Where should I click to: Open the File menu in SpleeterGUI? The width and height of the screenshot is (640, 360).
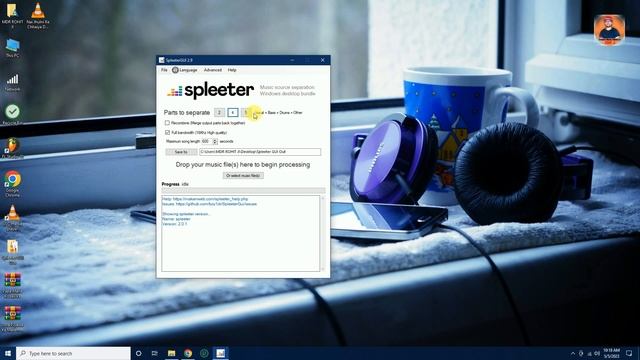[164, 70]
